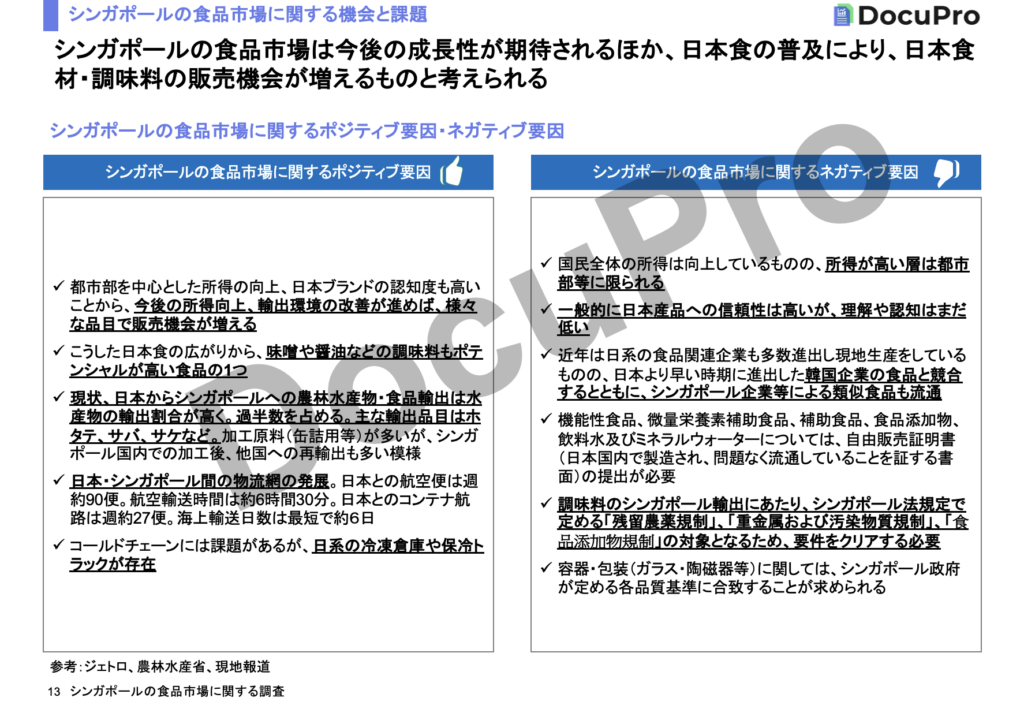Click the checkmark beside コールドチェーンには課題があるが
Screen dimensions: 1024x709
point(60,546)
